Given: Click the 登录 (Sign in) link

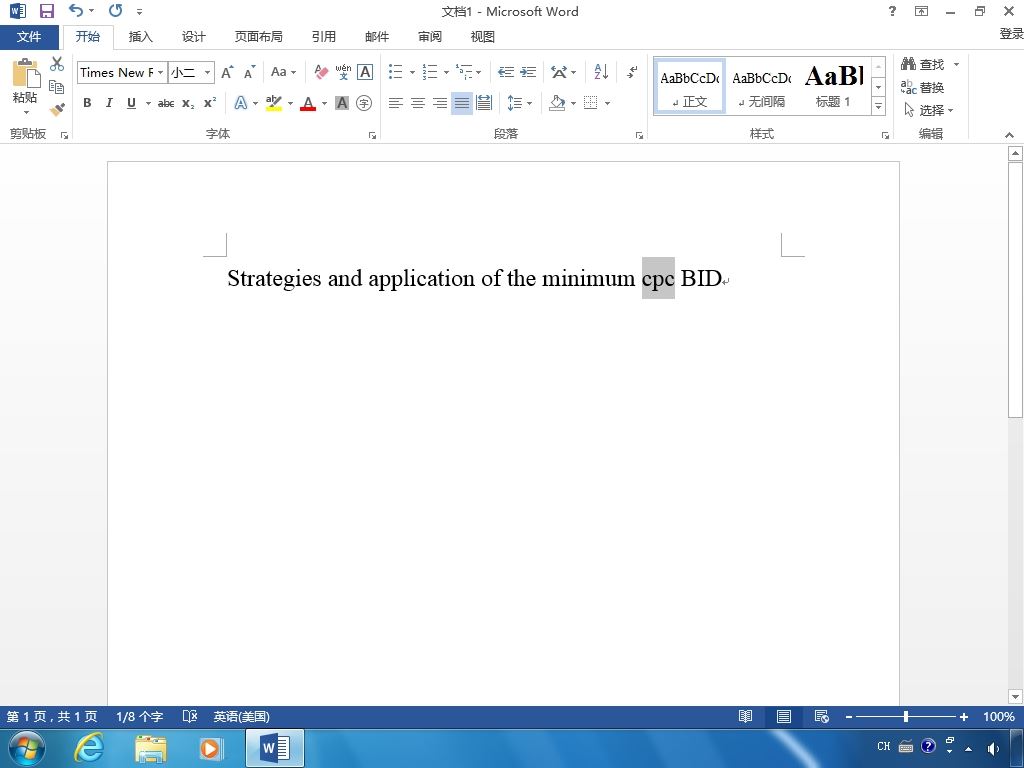Looking at the screenshot, I should pos(1011,33).
